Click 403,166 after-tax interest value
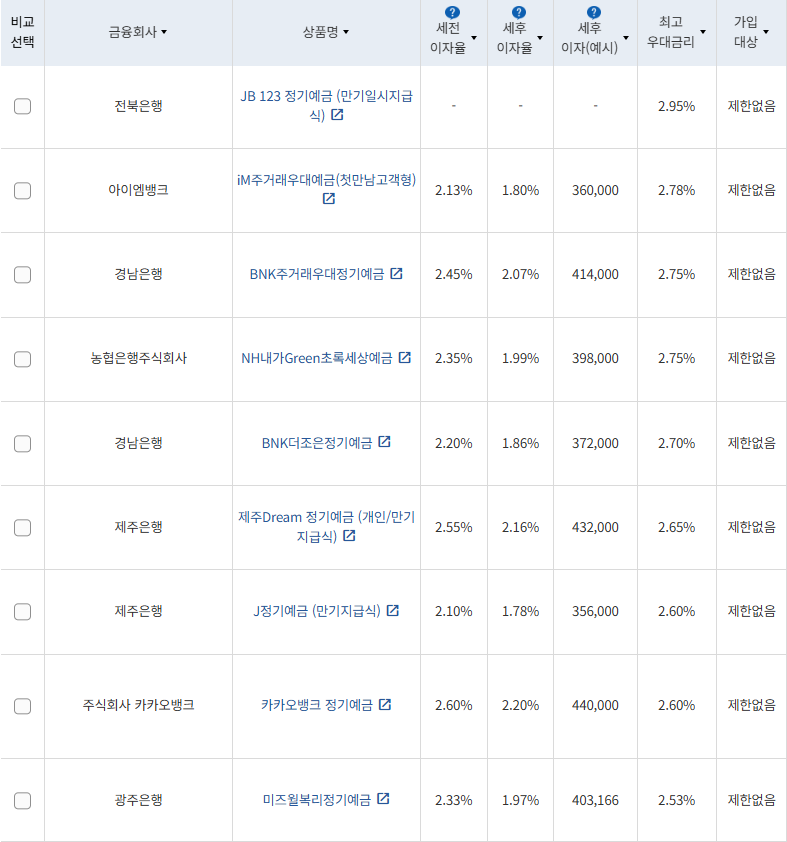Image resolution: width=787 pixels, height=842 pixels. pyautogui.click(x=595, y=801)
